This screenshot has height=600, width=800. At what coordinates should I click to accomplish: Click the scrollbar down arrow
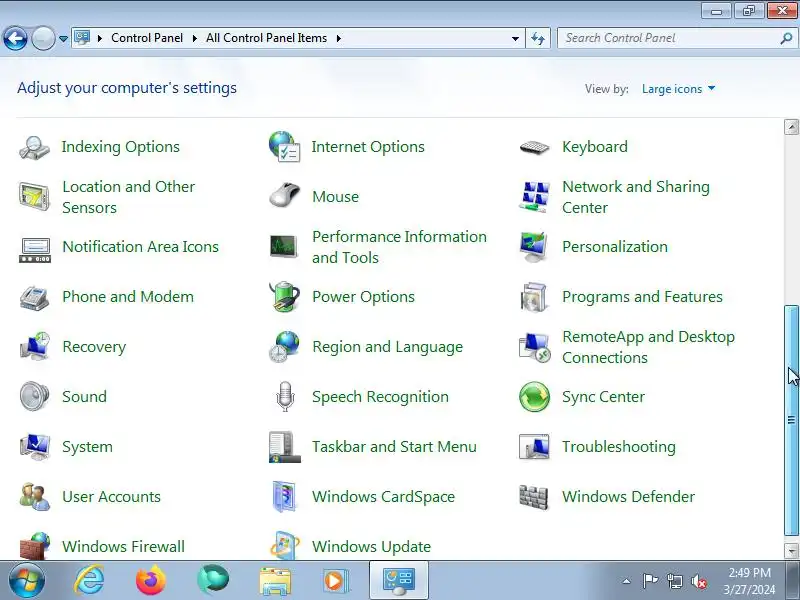point(791,551)
